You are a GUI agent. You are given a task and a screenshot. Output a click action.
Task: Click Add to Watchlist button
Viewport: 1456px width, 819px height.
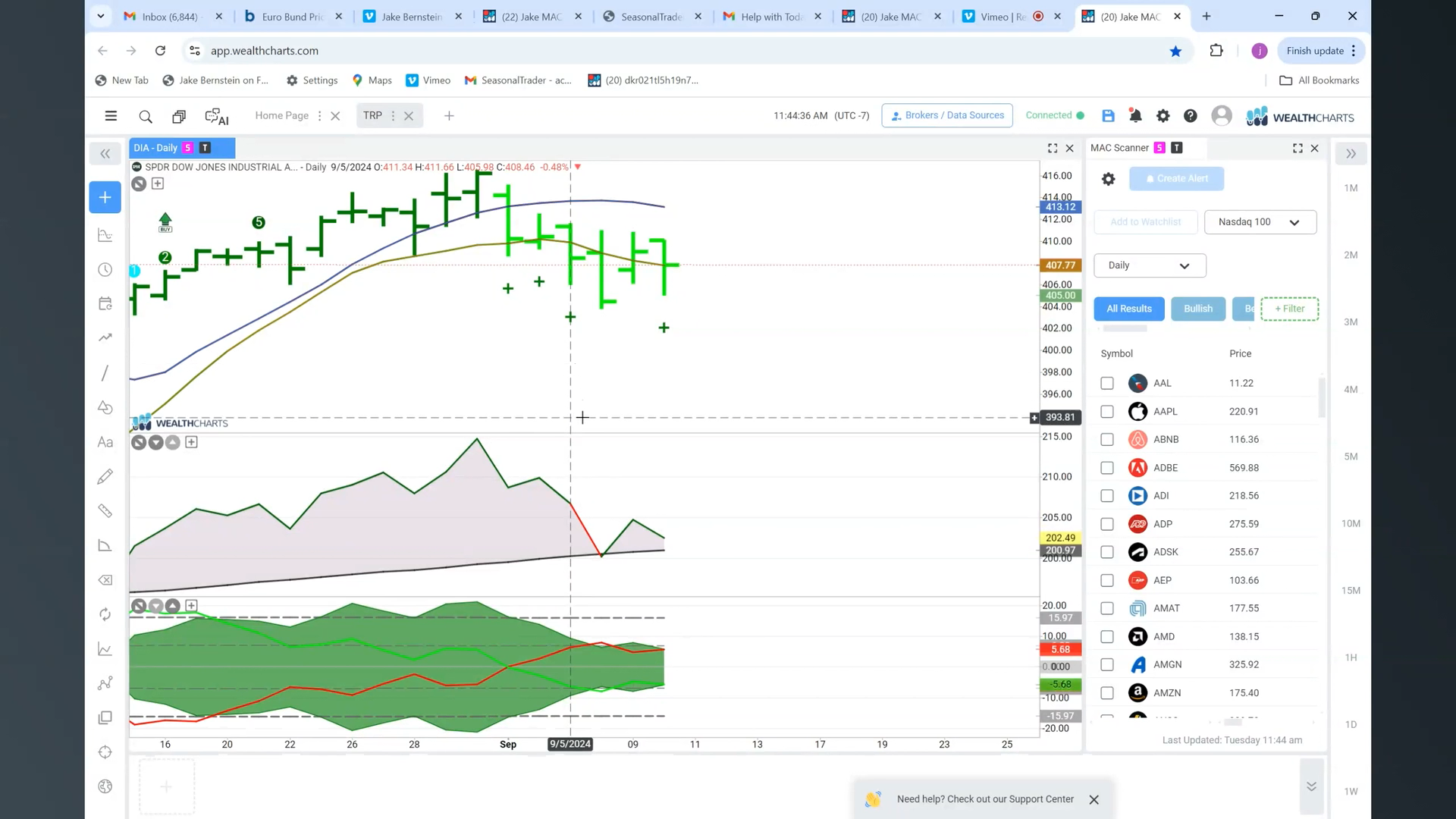(1145, 222)
